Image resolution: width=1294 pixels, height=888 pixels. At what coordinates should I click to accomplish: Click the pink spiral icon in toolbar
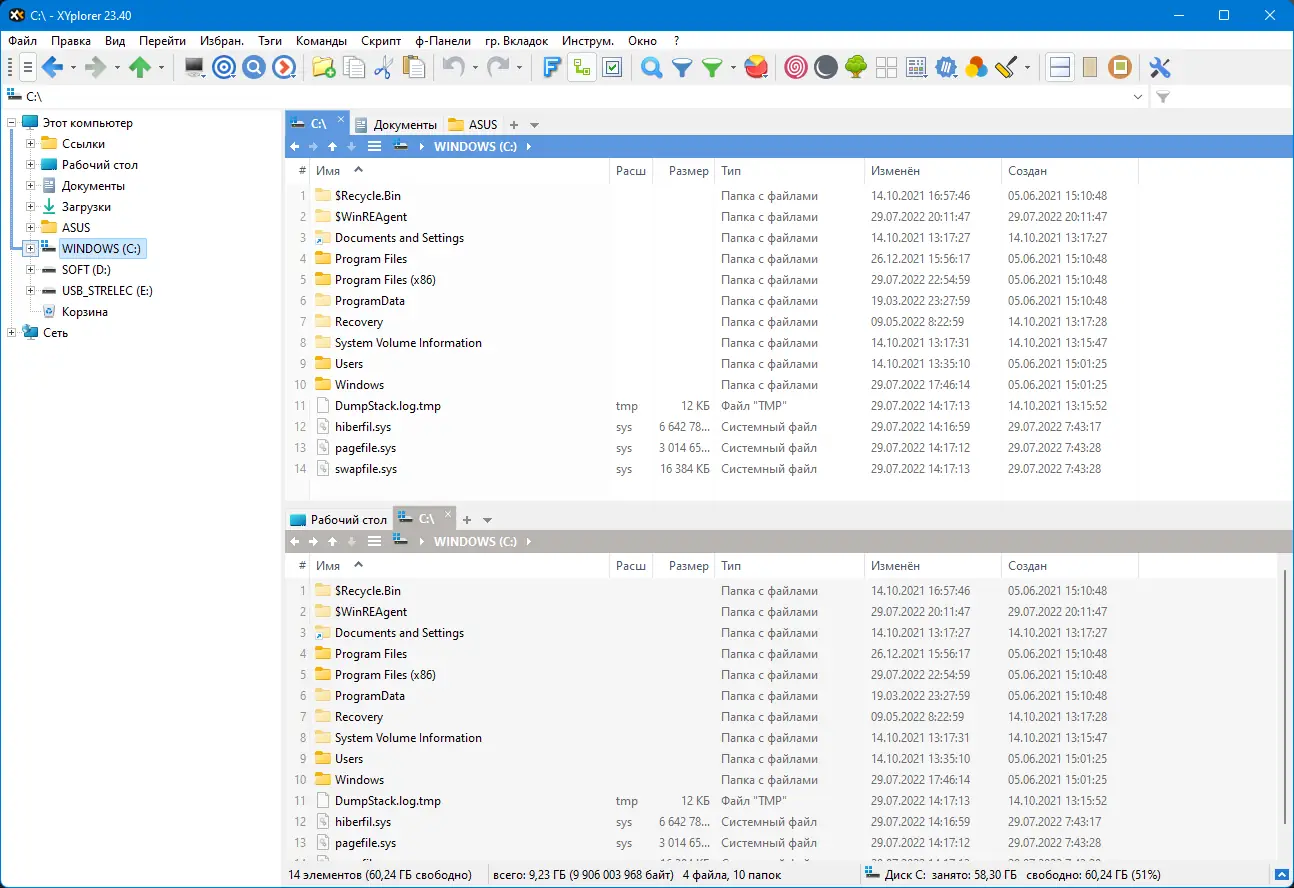point(795,68)
